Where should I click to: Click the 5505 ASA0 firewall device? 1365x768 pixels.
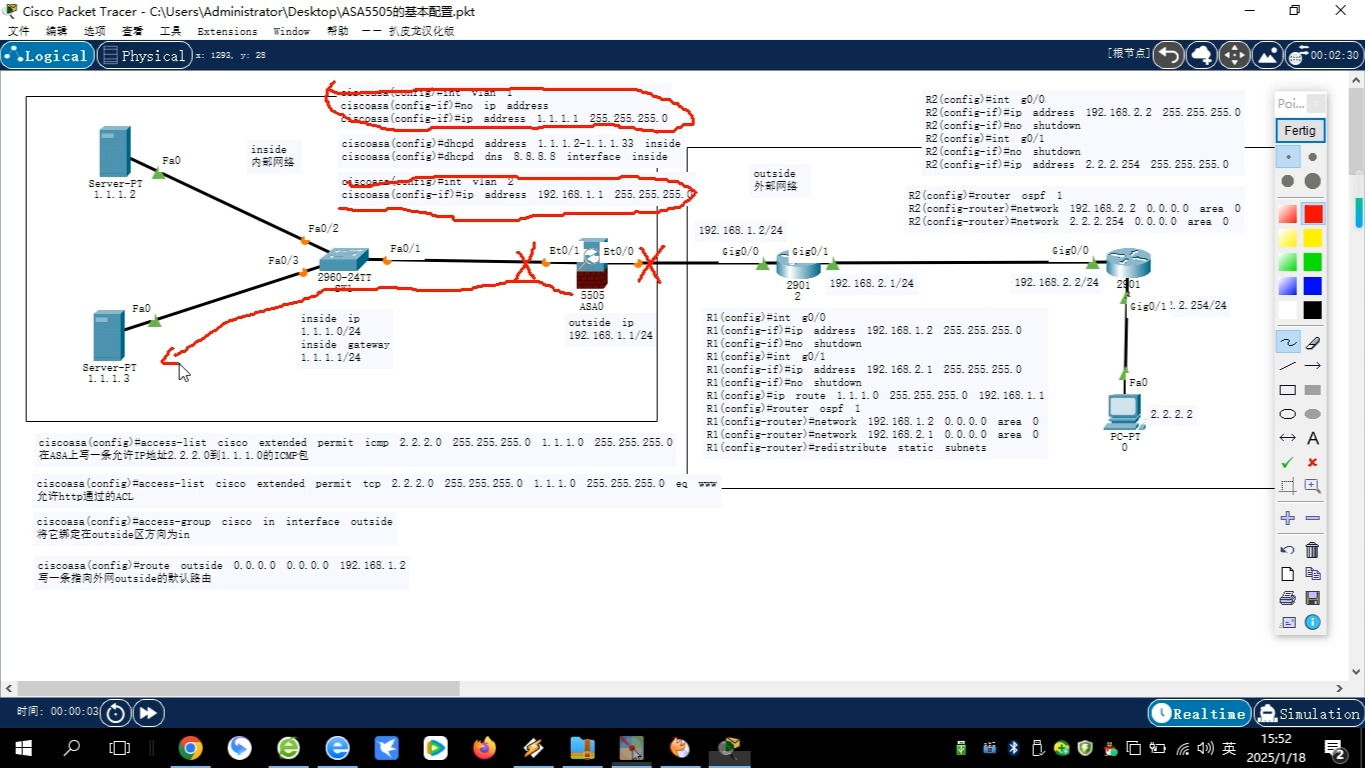point(592,265)
